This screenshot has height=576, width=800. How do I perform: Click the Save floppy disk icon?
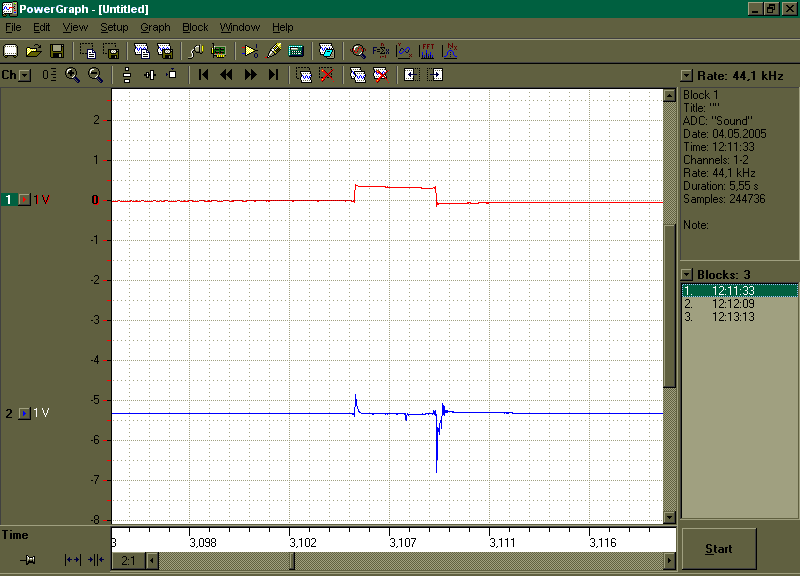57,51
